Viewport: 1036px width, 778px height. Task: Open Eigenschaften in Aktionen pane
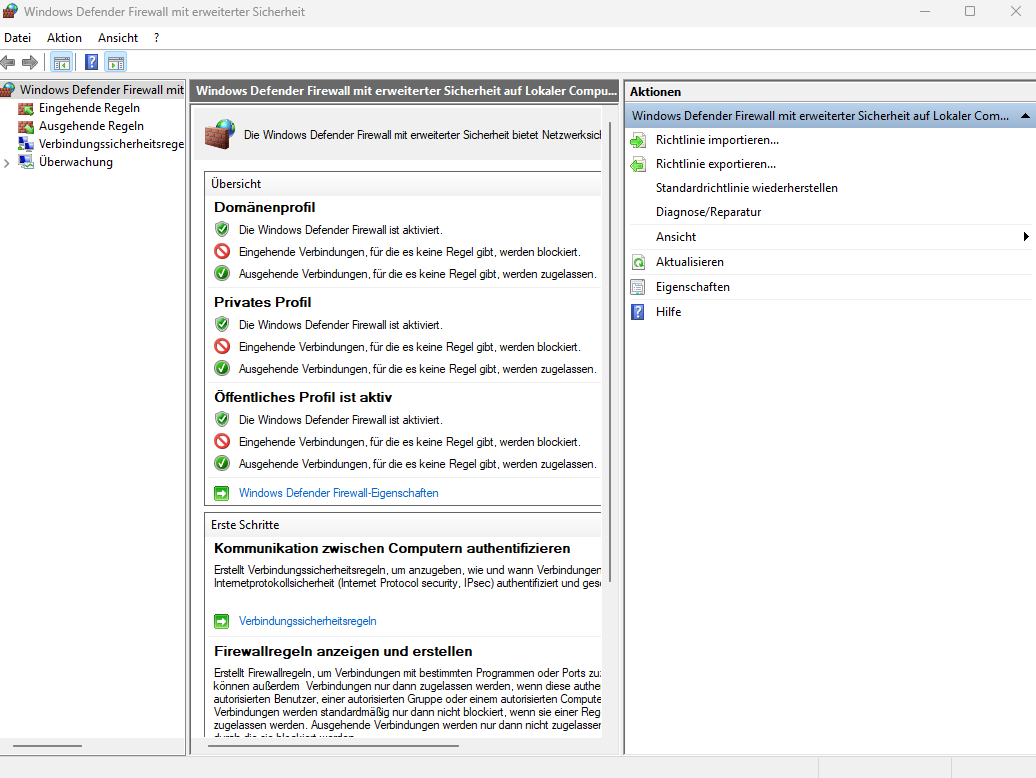coord(692,287)
